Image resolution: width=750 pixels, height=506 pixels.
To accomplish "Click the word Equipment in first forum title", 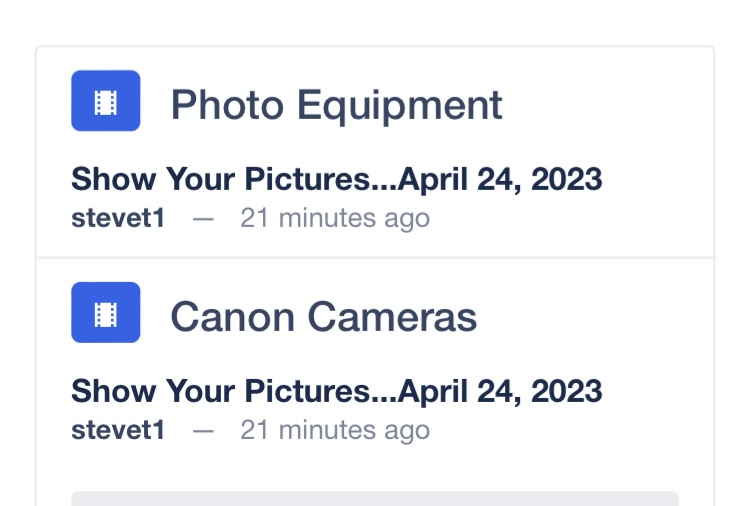I will point(399,107).
